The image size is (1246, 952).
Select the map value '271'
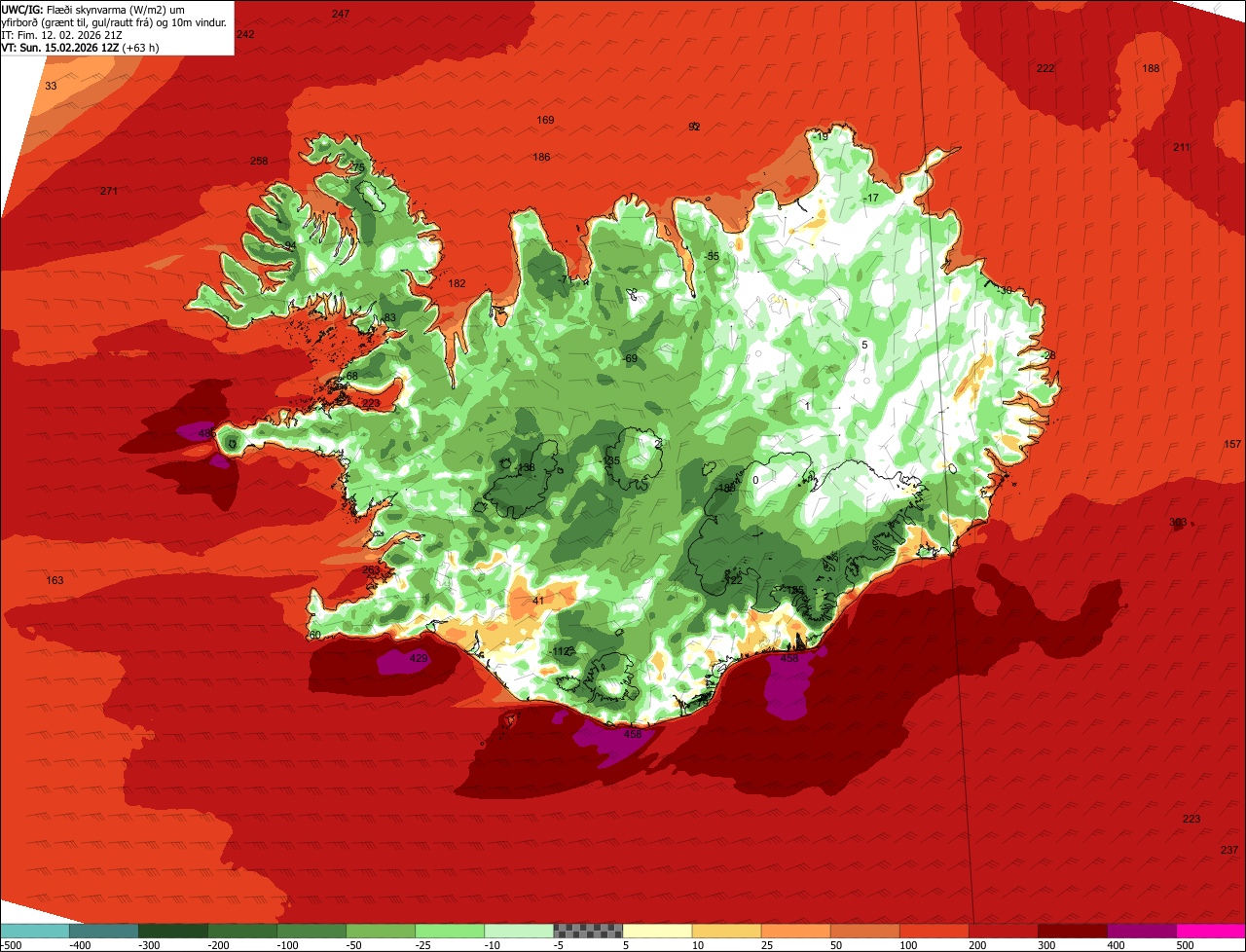pos(109,191)
